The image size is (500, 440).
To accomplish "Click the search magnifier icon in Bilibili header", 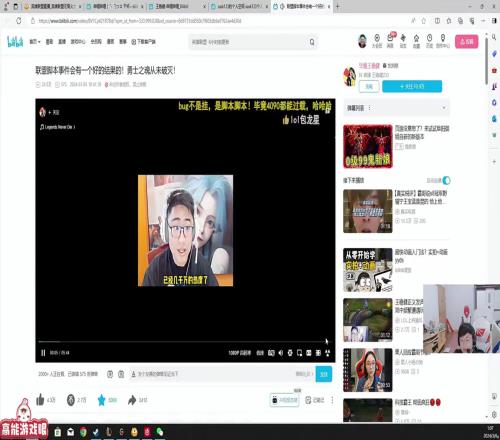I will pyautogui.click(x=312, y=42).
